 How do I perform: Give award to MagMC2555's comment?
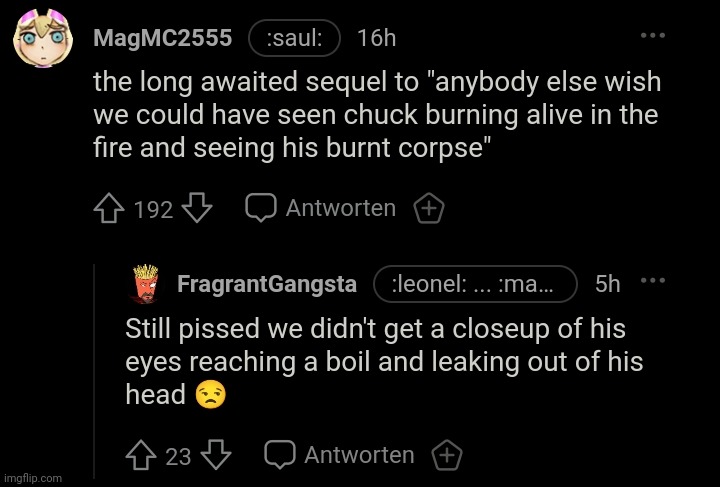coord(429,209)
